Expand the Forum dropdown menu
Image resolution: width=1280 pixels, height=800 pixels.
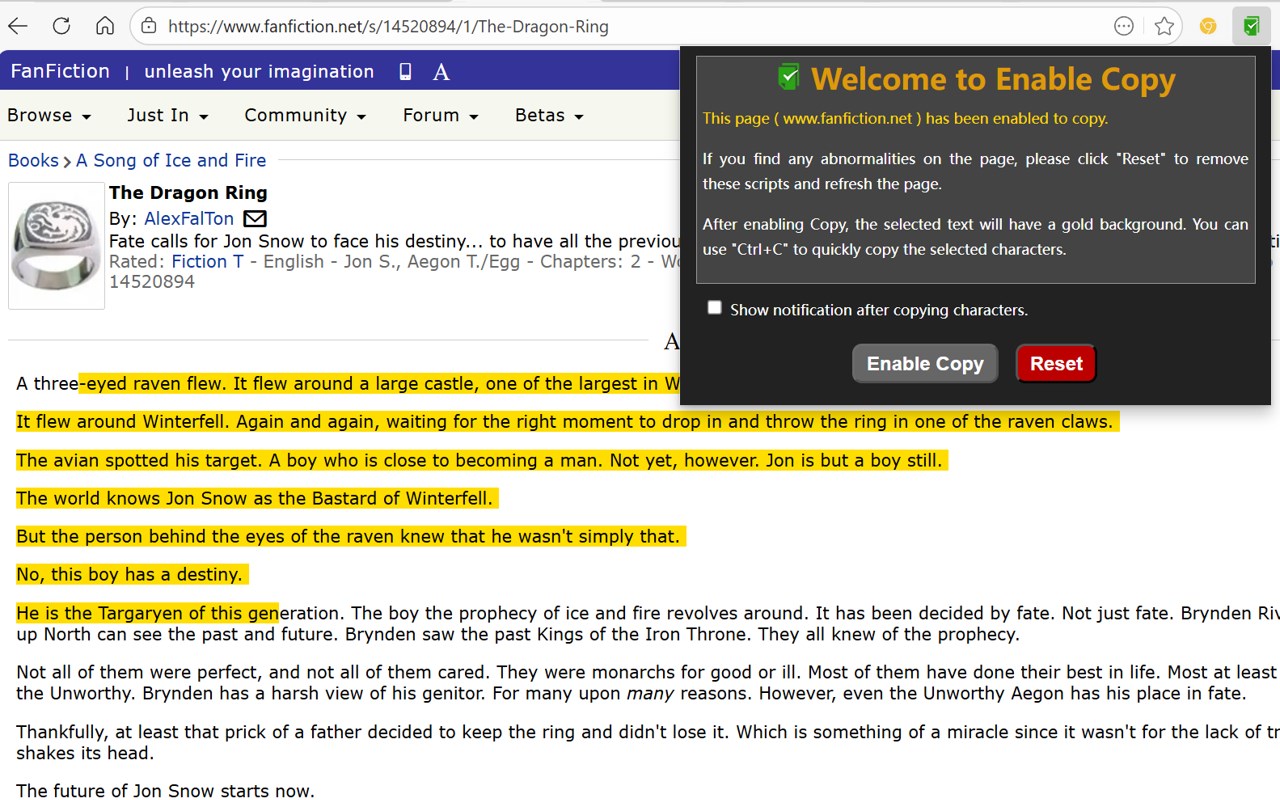tap(441, 115)
